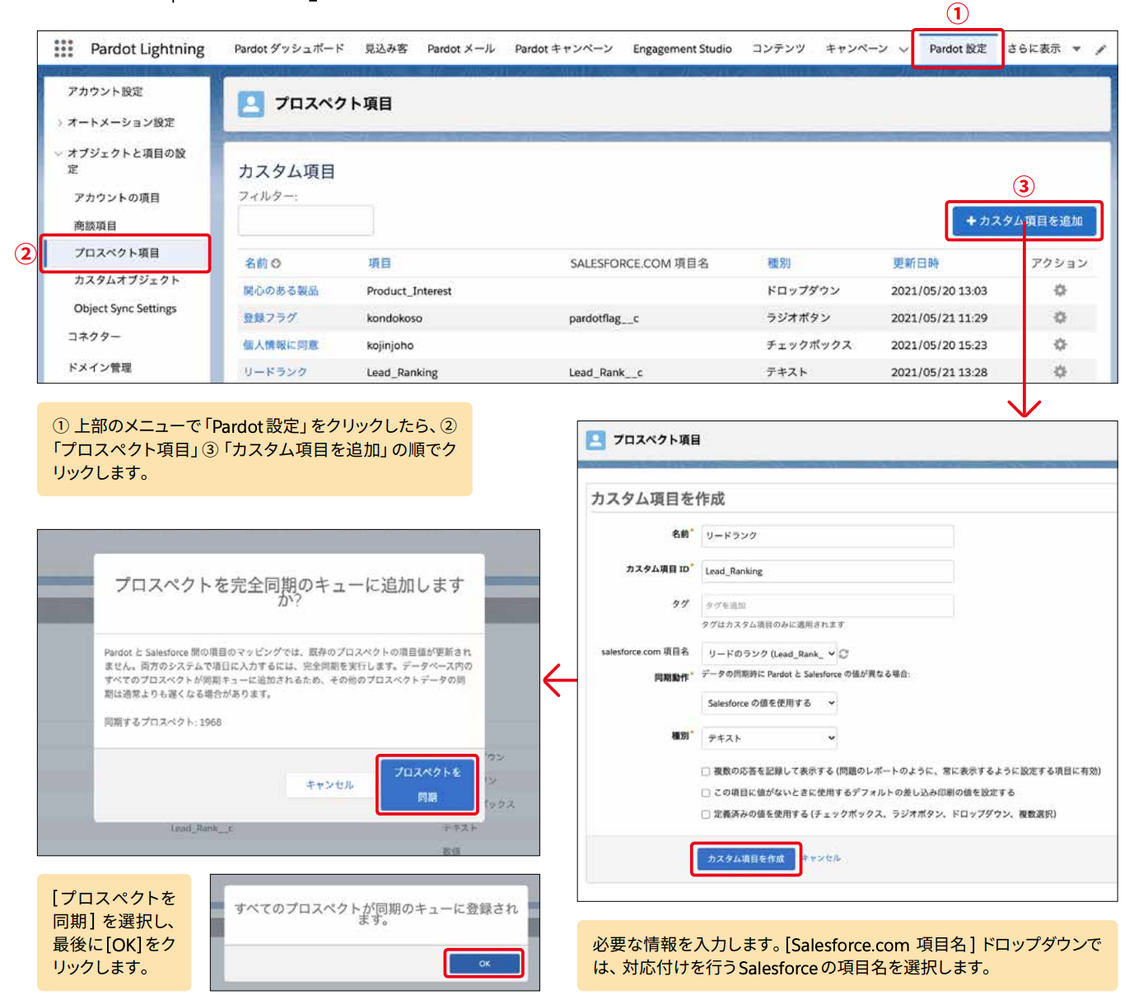Click プロスペクトを同期 button

pos(427,784)
